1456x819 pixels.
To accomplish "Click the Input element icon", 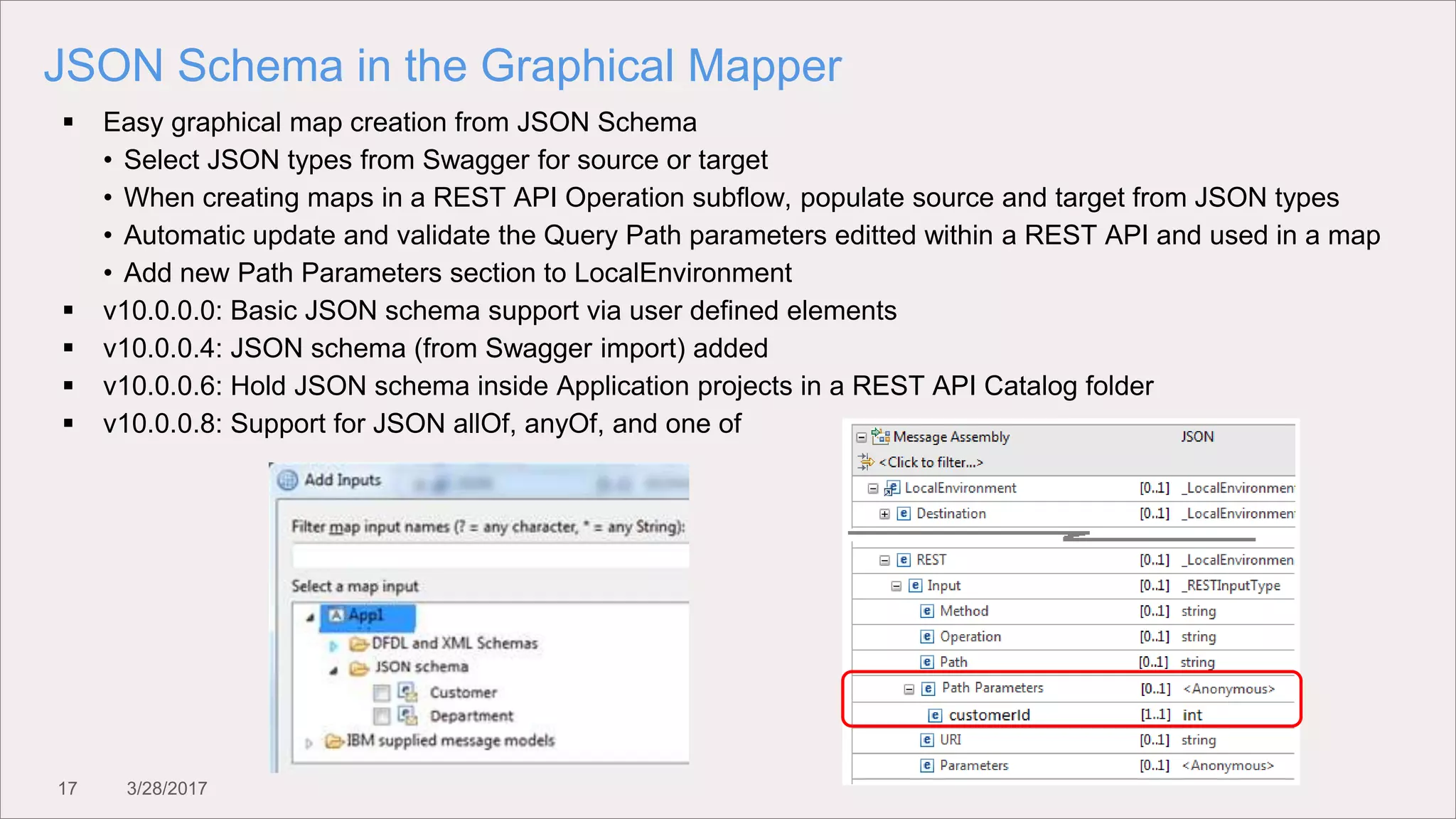I will 916,586.
